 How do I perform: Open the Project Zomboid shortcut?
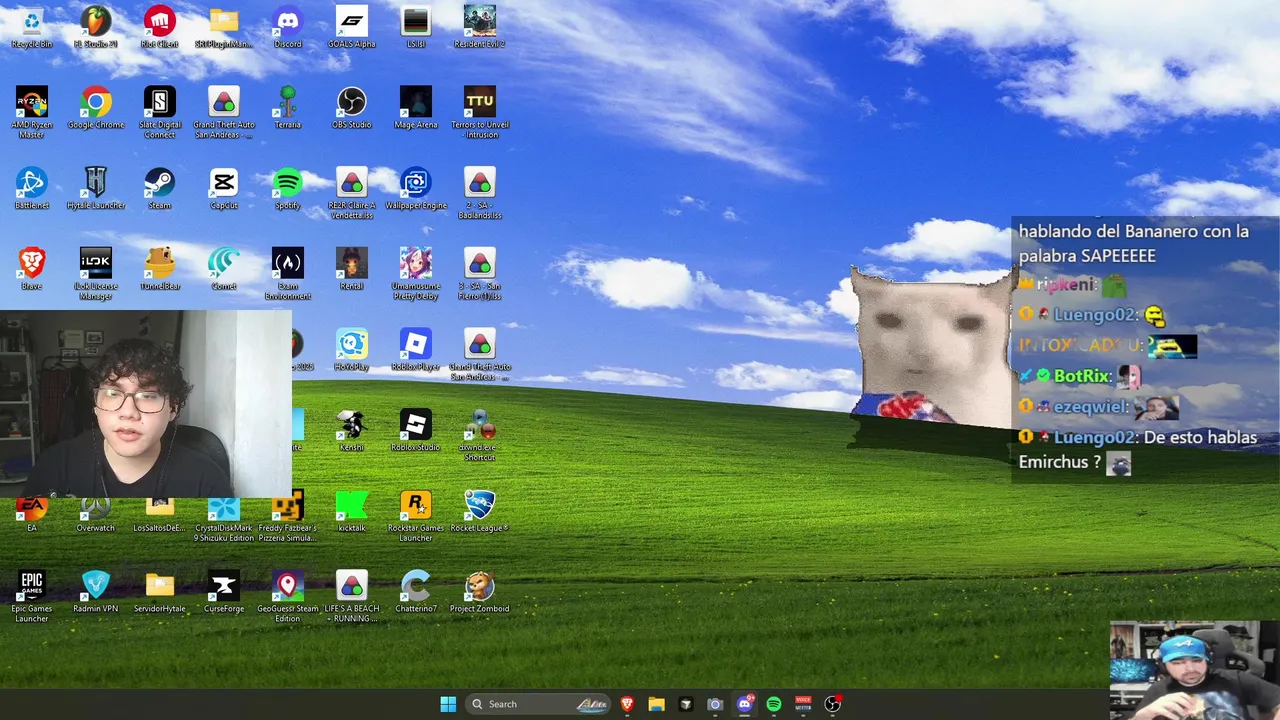(480, 592)
